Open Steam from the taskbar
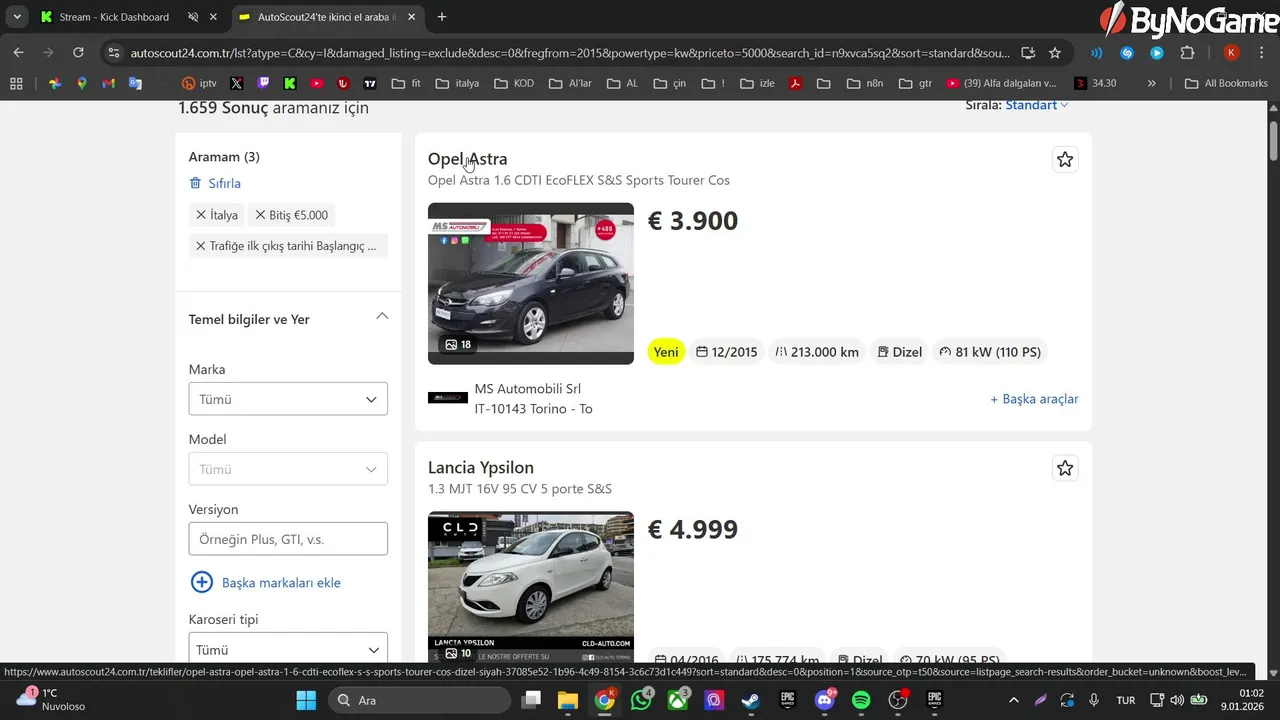The image size is (1280, 720). 750,700
